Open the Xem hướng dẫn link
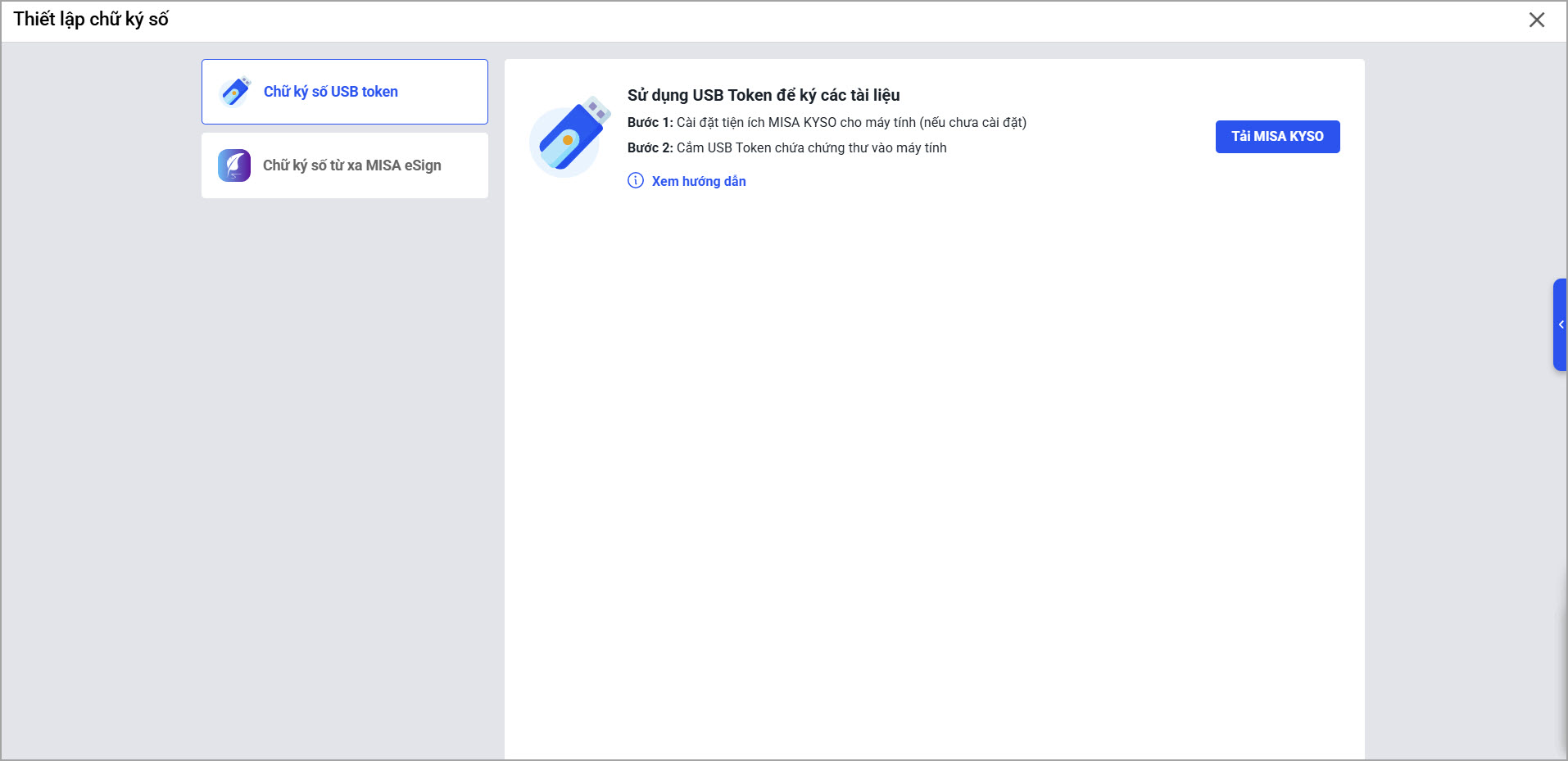 (699, 181)
